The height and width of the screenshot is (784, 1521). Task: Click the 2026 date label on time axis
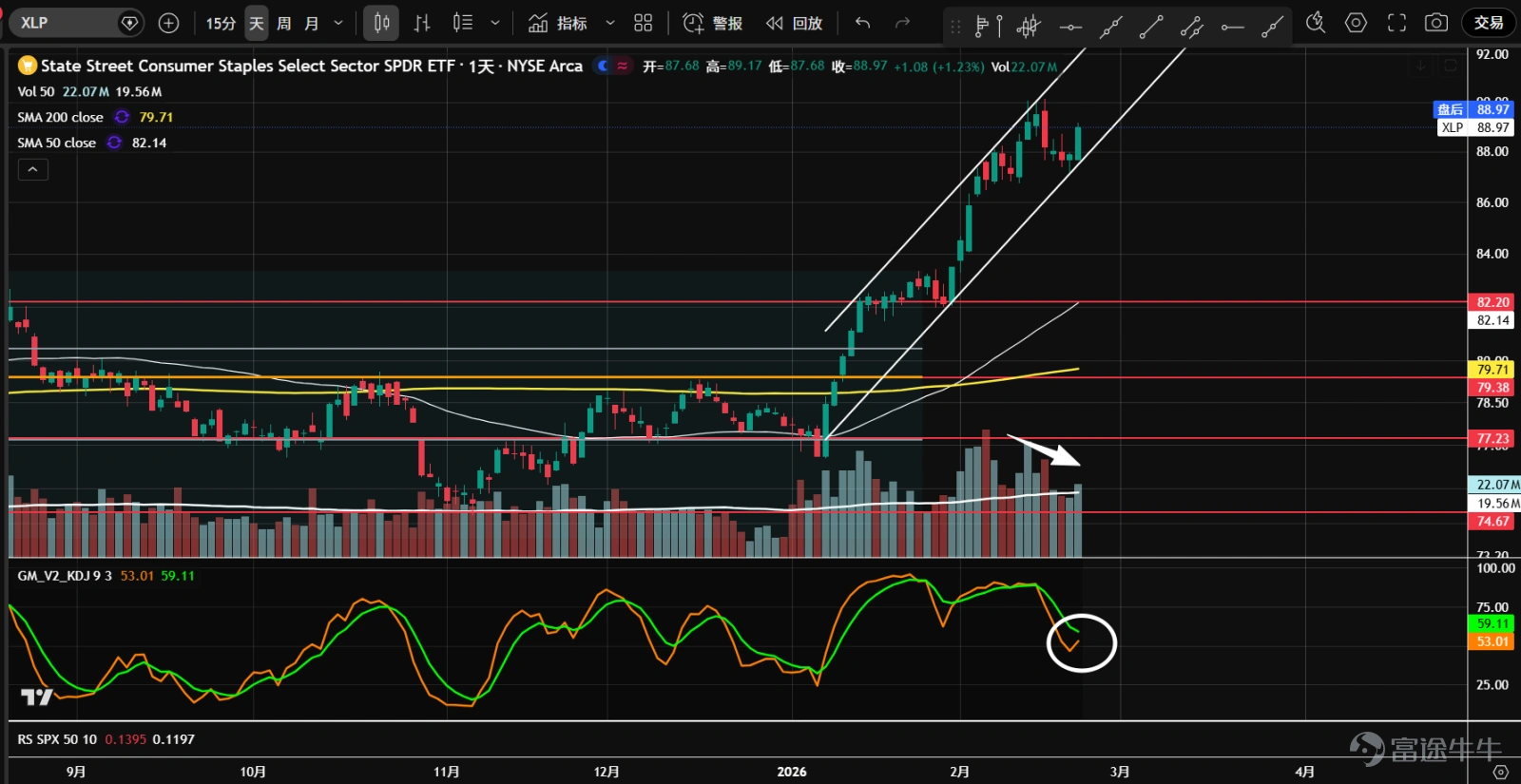792,772
